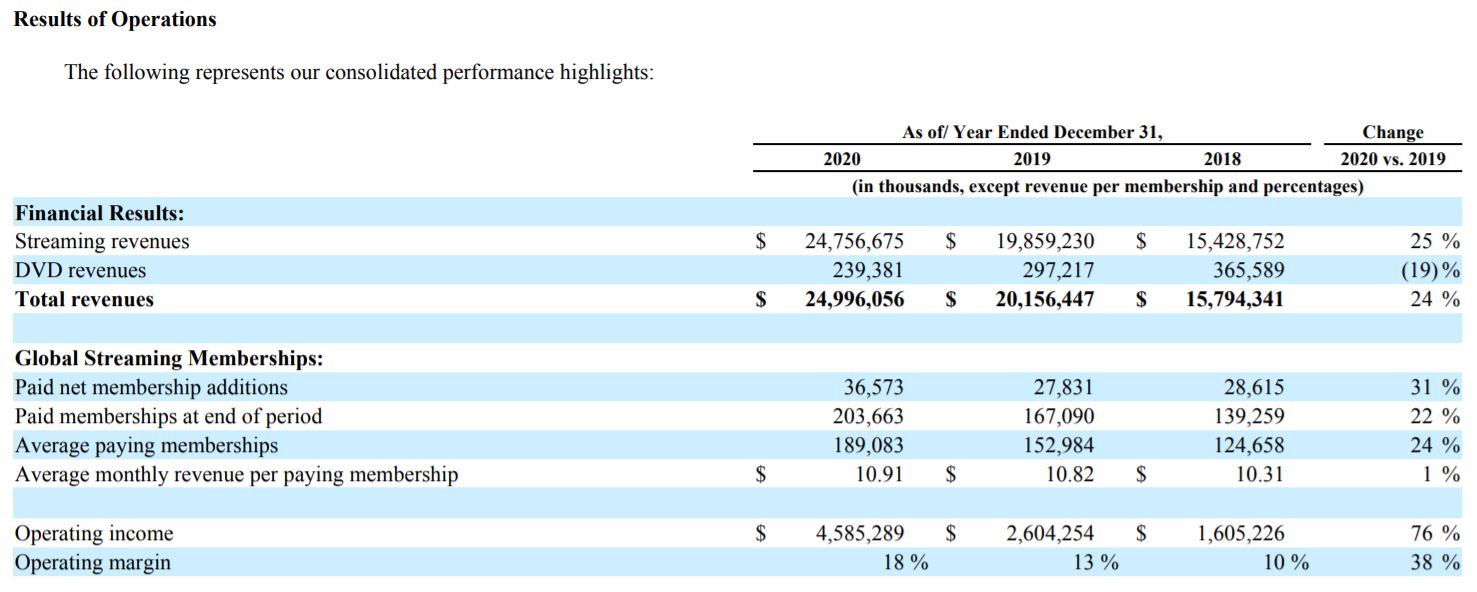The image size is (1477, 592).
Task: Select the 76 % operating income change
Action: click(x=1435, y=534)
